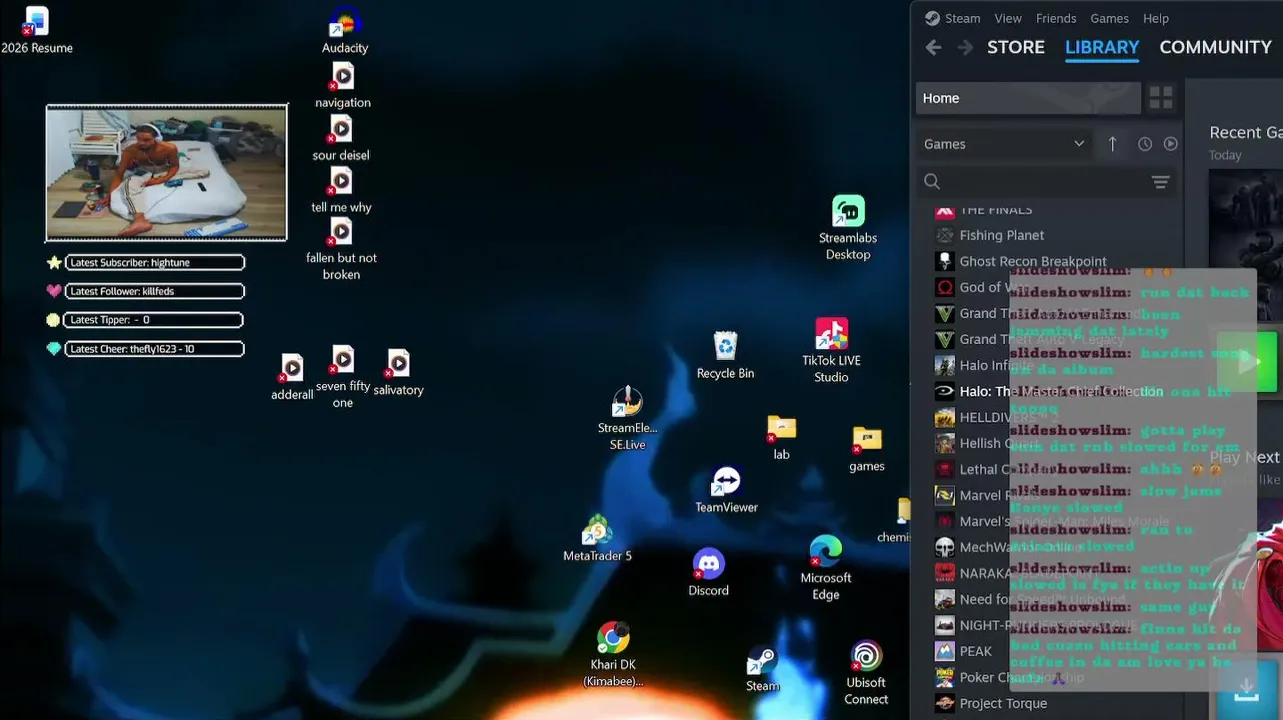This screenshot has width=1283, height=720.
Task: Select the sour deisel media file
Action: (341, 139)
